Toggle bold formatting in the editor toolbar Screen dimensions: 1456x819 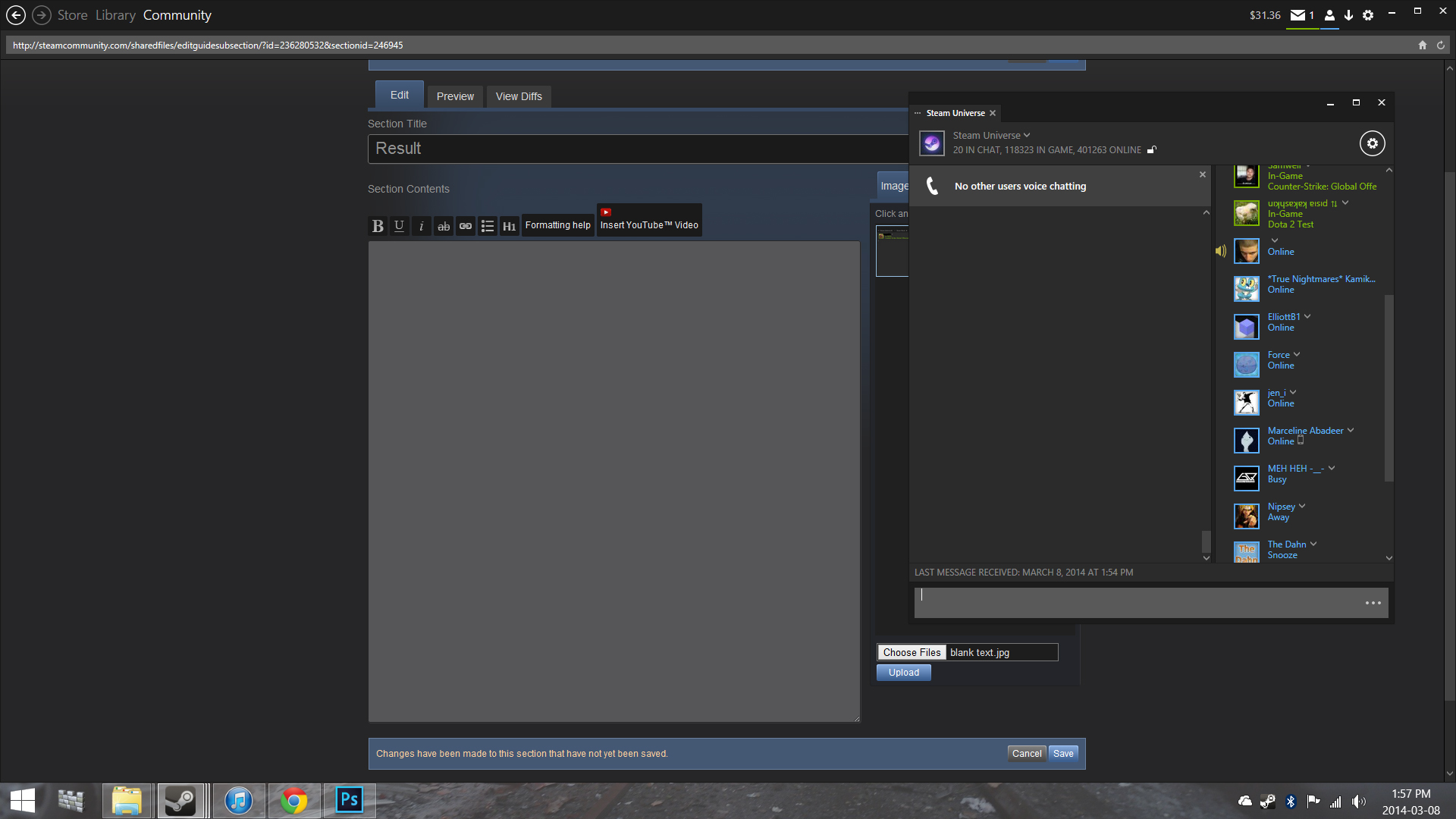(378, 226)
